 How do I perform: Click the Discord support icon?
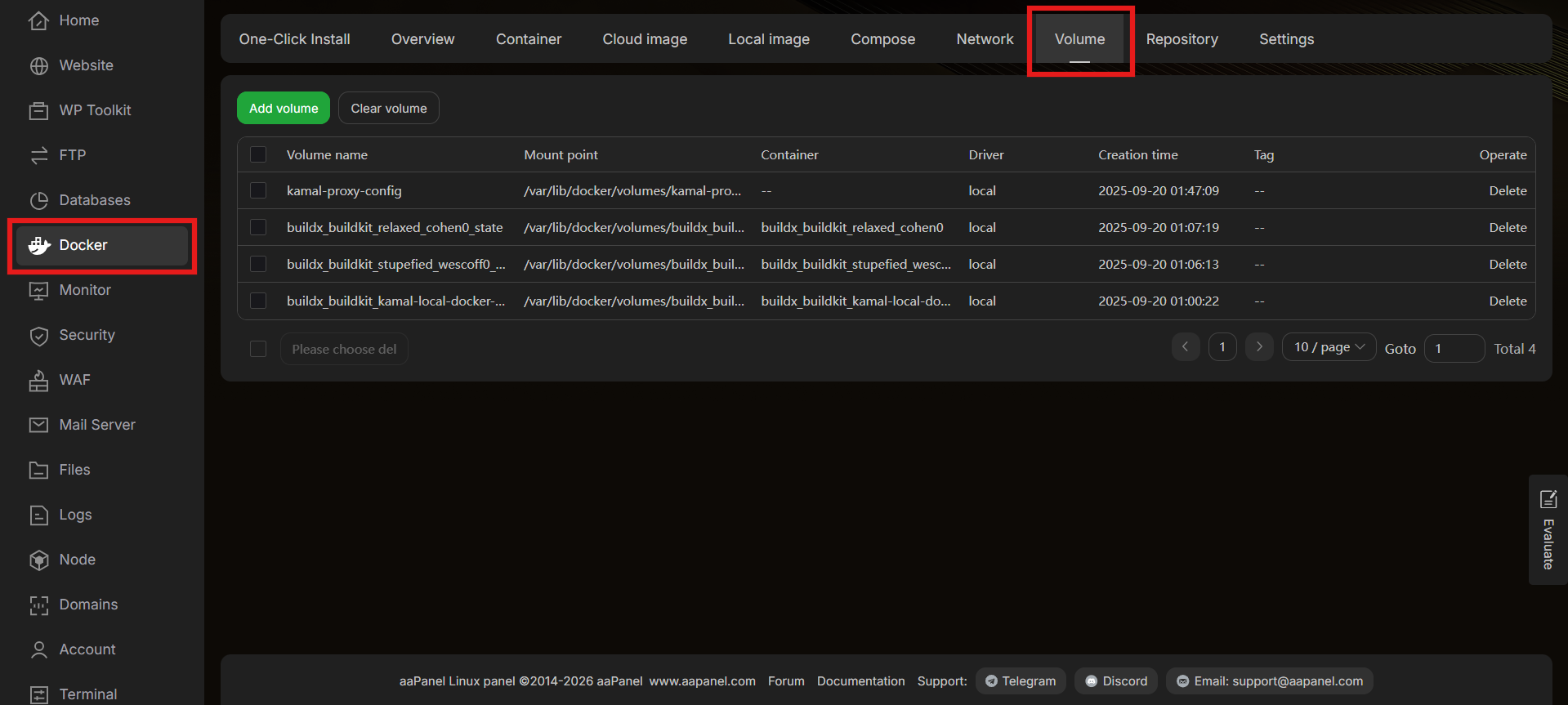click(1091, 681)
